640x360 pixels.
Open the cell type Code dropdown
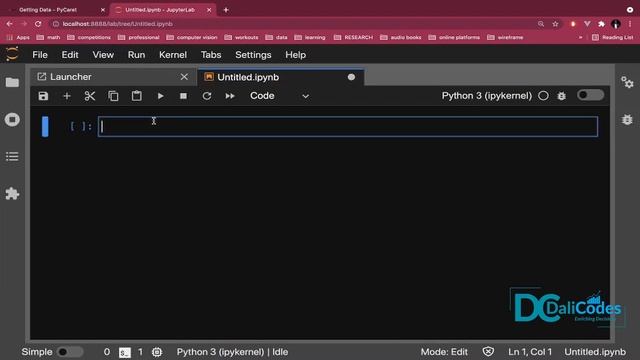pyautogui.click(x=280, y=96)
